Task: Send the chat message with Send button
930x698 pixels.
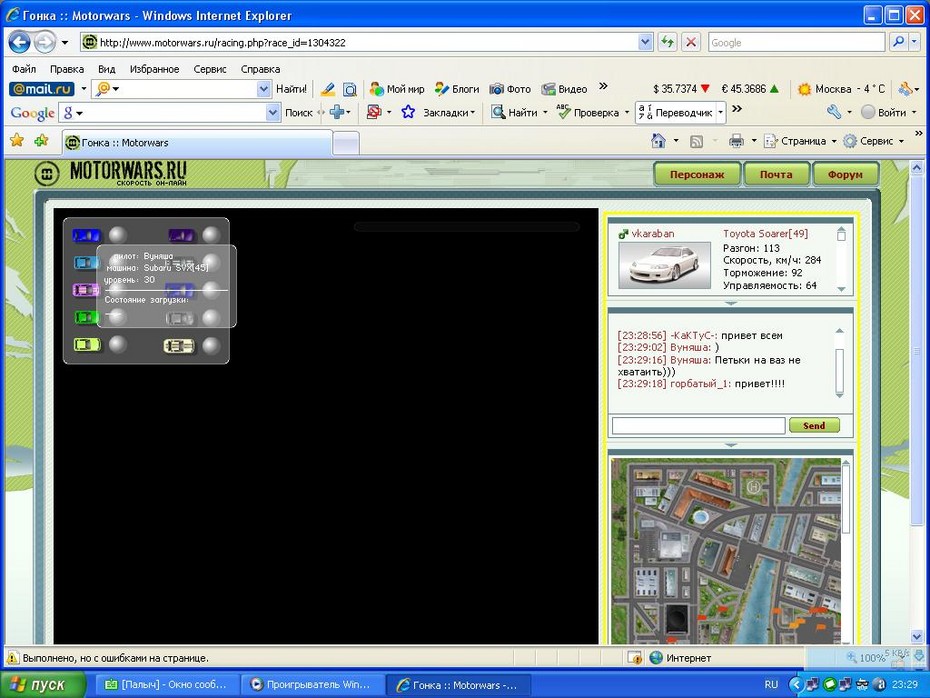Action: (814, 425)
